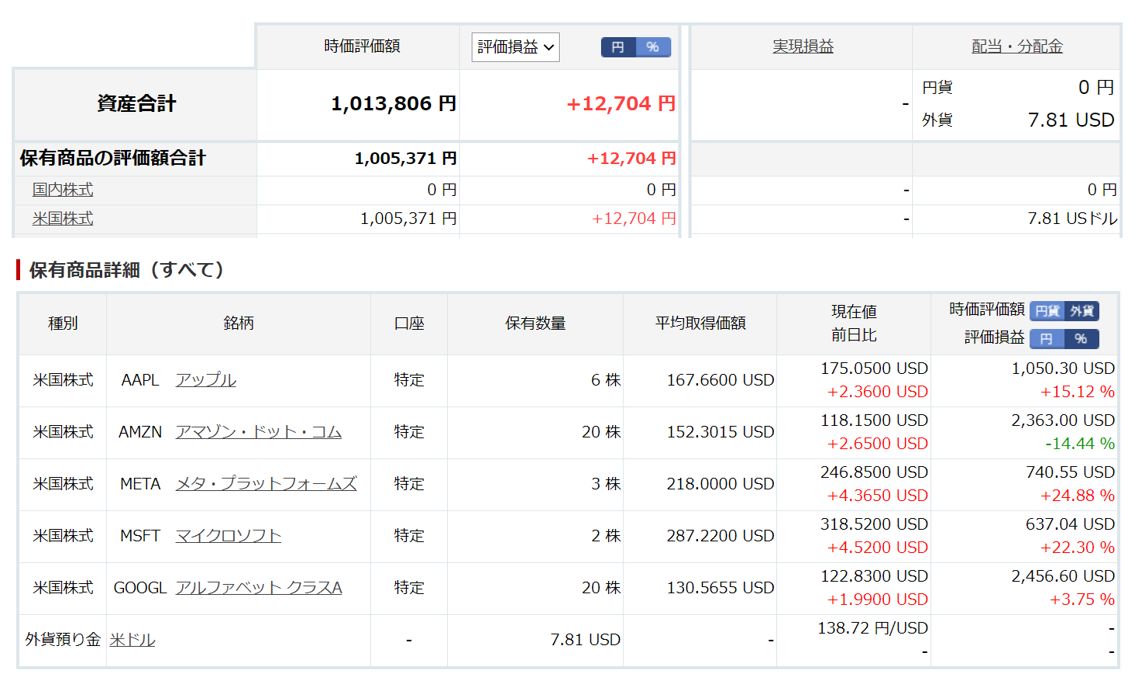The image size is (1136, 690).
Task: Set 時価評価額 display to 円貨
Action: tap(1047, 311)
